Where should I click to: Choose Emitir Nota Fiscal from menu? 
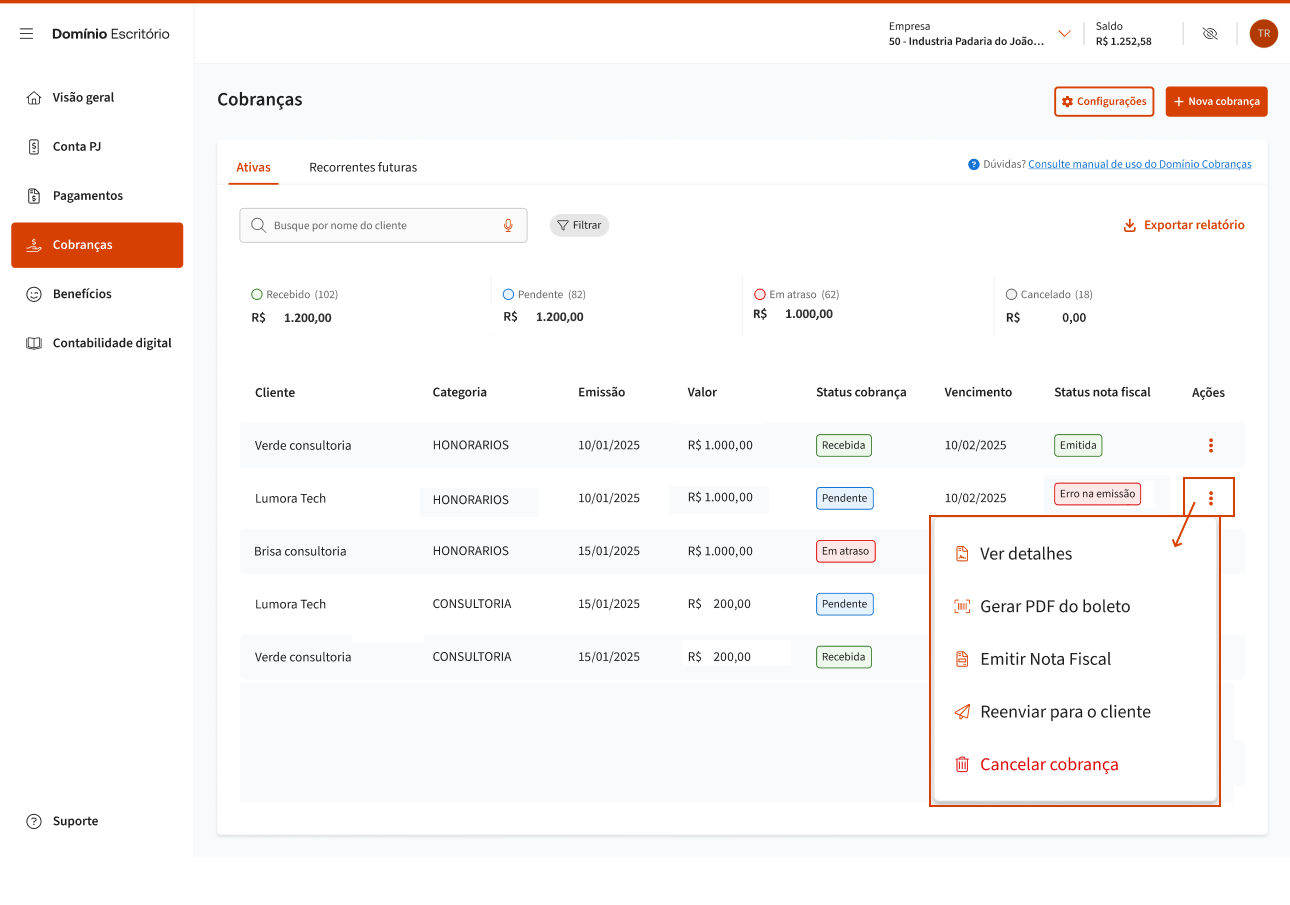click(x=1045, y=659)
